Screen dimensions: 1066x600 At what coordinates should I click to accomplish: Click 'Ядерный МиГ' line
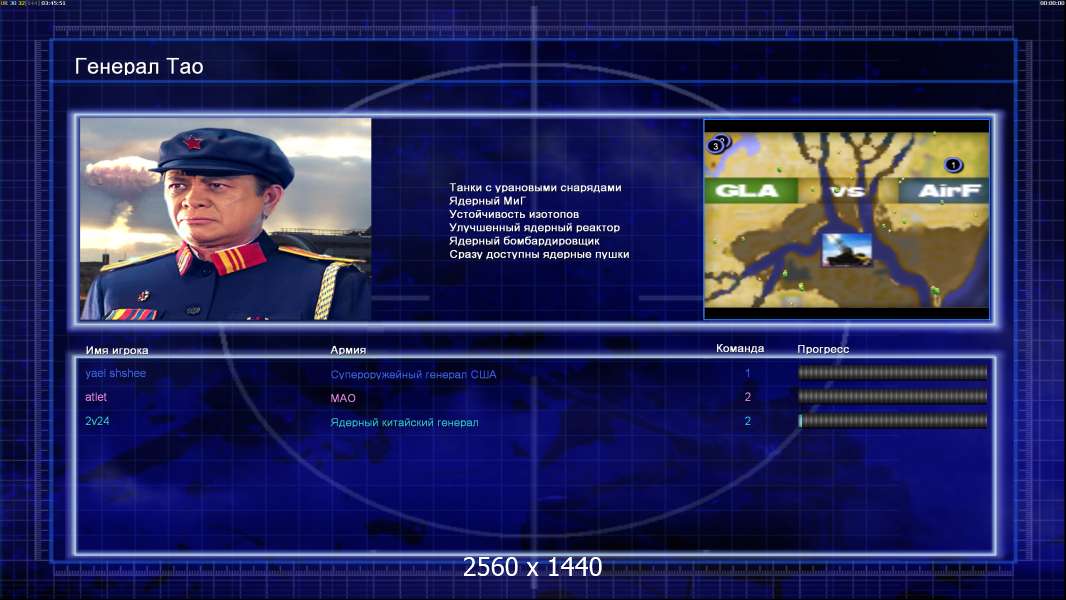pyautogui.click(x=487, y=201)
